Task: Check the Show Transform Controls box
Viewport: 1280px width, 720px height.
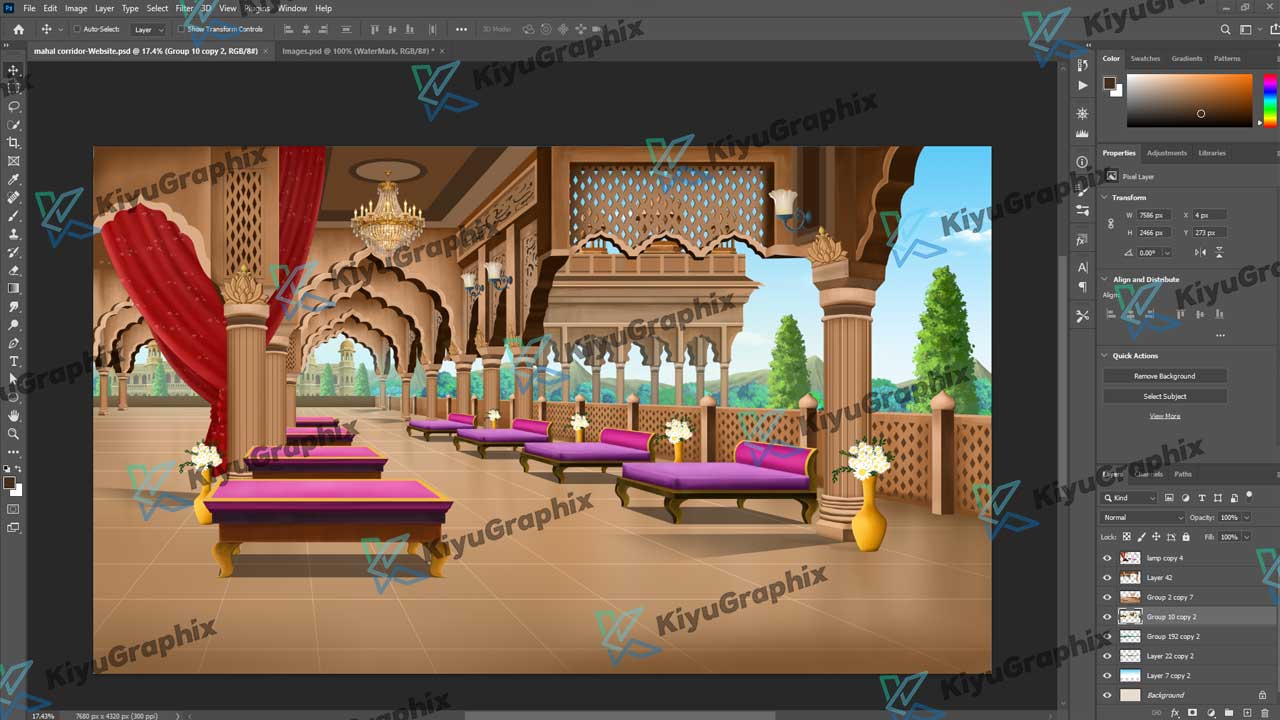Action: (181, 29)
